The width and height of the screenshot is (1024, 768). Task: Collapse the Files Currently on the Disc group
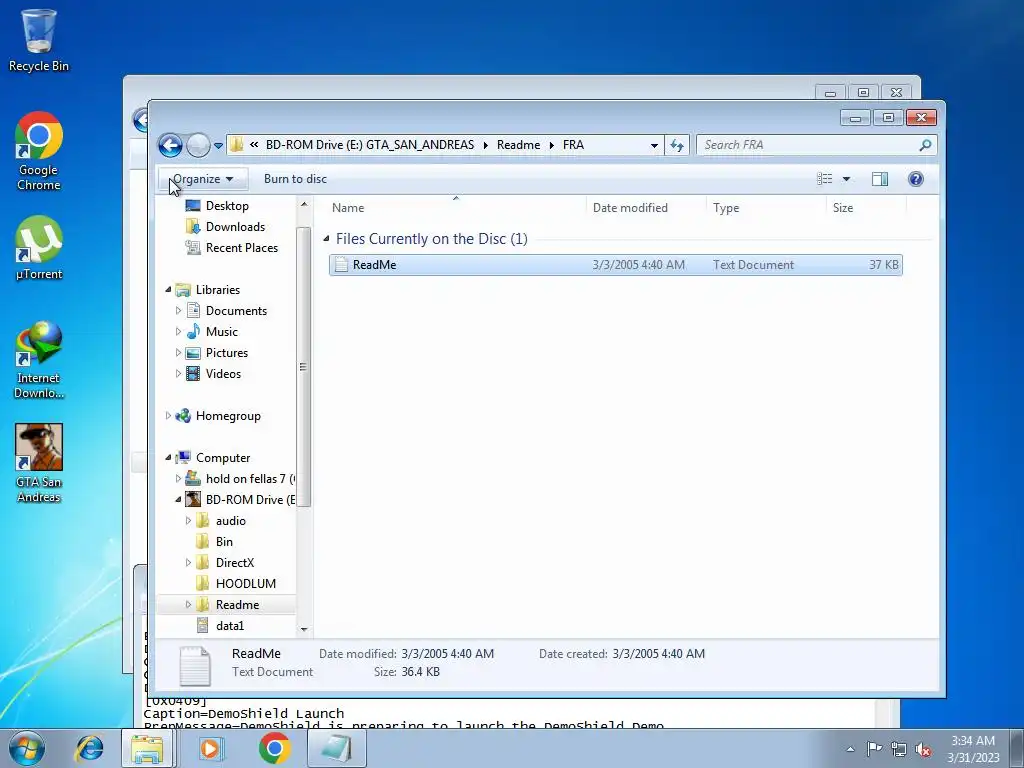click(x=326, y=239)
